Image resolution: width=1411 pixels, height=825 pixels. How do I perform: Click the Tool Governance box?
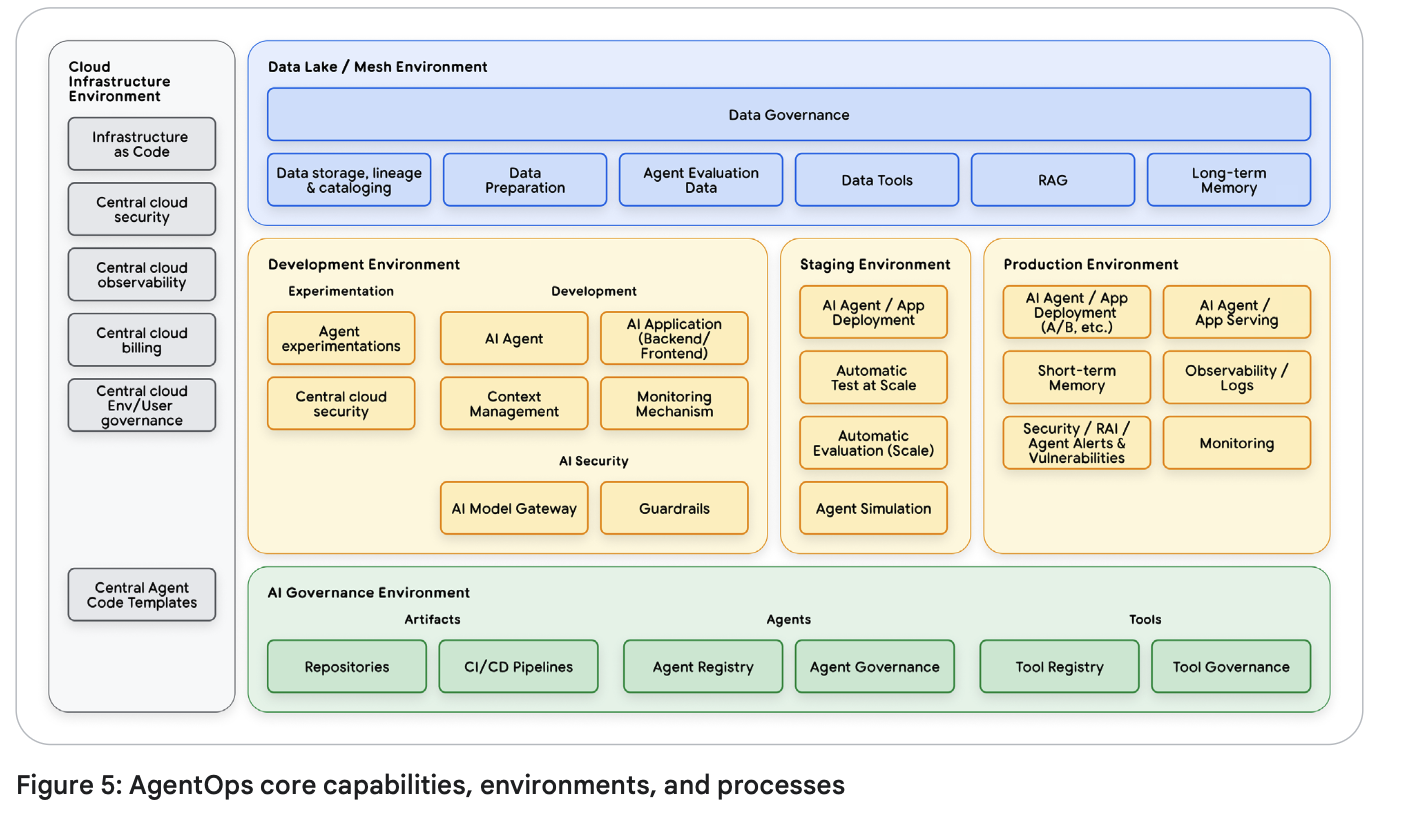pos(1231,667)
